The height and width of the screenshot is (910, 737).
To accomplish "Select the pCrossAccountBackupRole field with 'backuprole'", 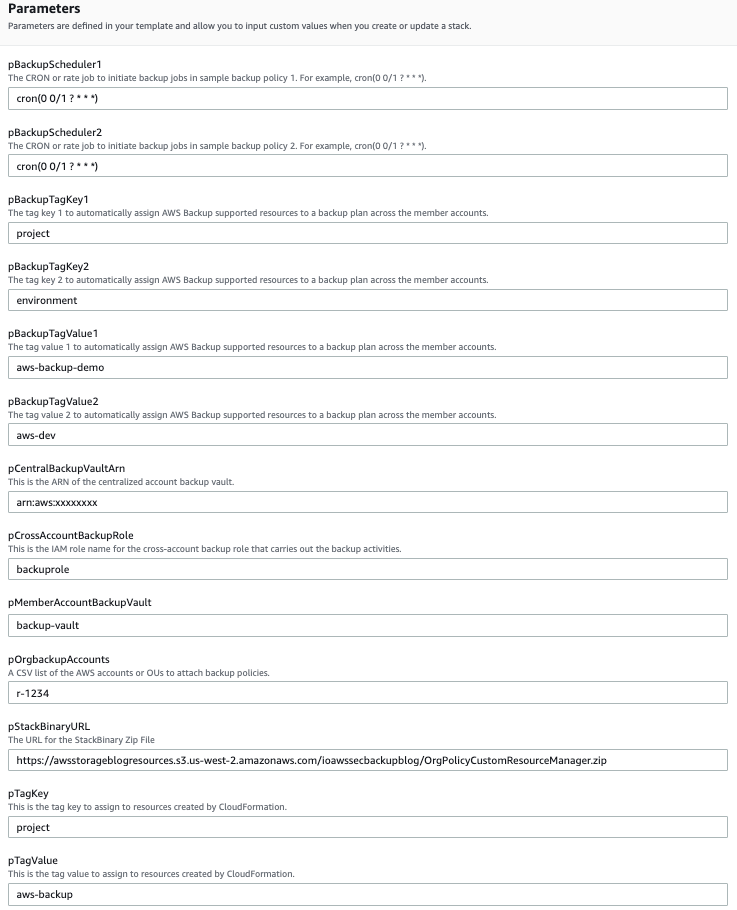I will point(368,568).
